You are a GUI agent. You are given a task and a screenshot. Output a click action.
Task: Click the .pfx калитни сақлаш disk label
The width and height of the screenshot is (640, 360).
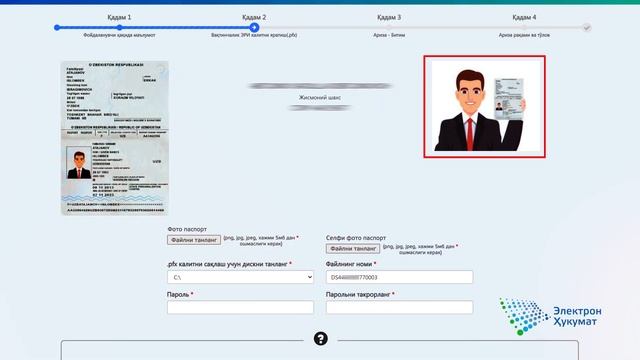227,264
